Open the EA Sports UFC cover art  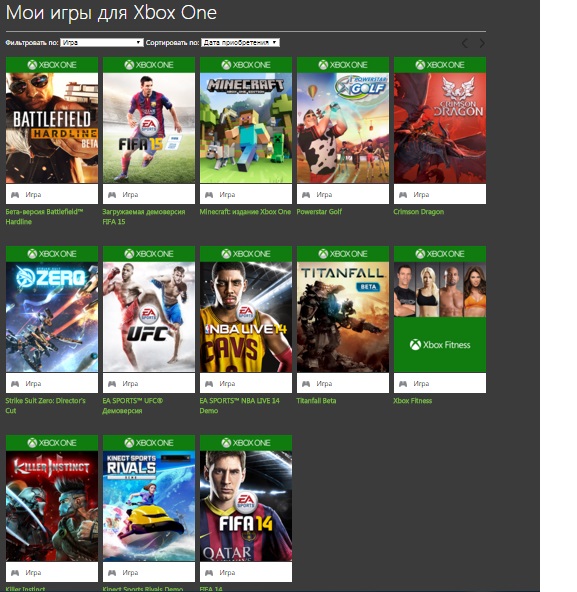pos(149,317)
